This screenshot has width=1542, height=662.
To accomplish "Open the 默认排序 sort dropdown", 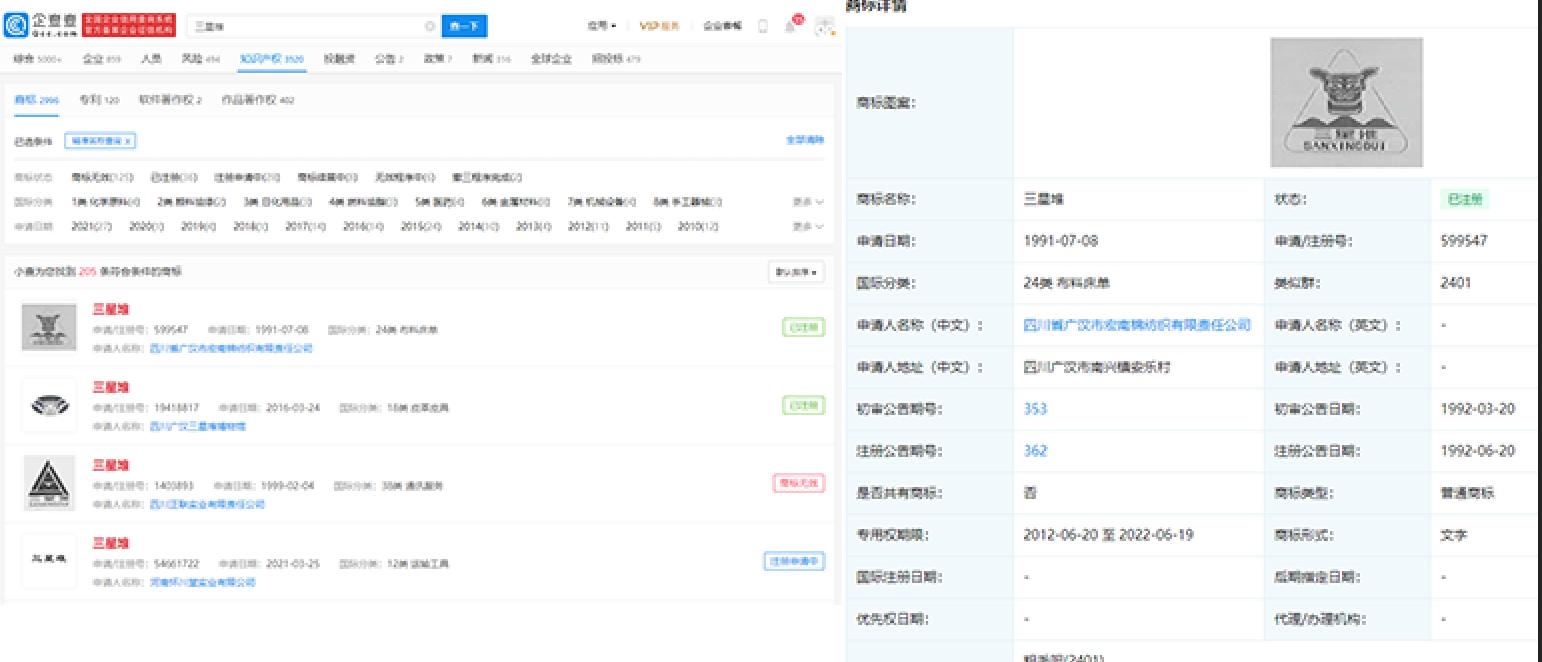I will point(796,272).
